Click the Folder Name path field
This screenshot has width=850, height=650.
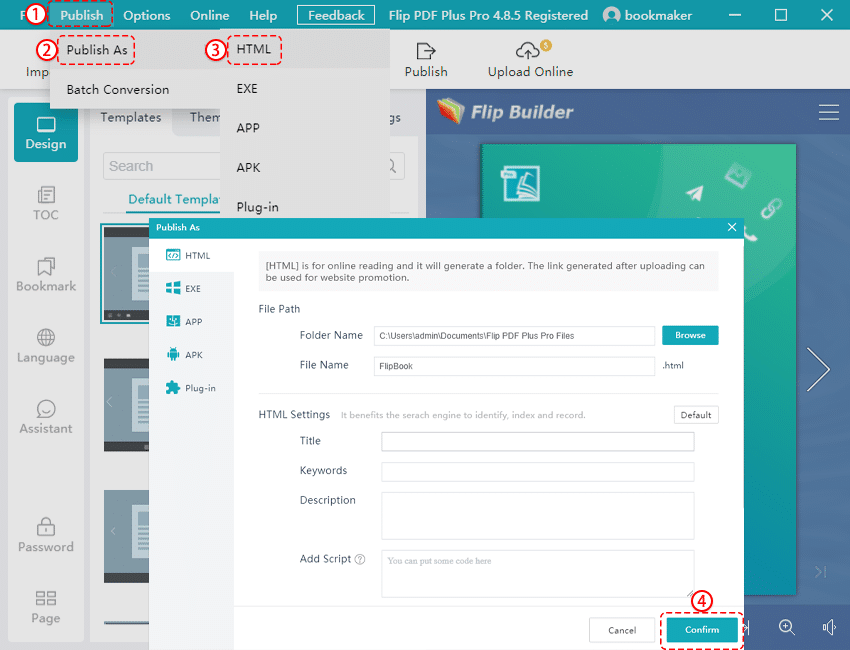click(514, 336)
